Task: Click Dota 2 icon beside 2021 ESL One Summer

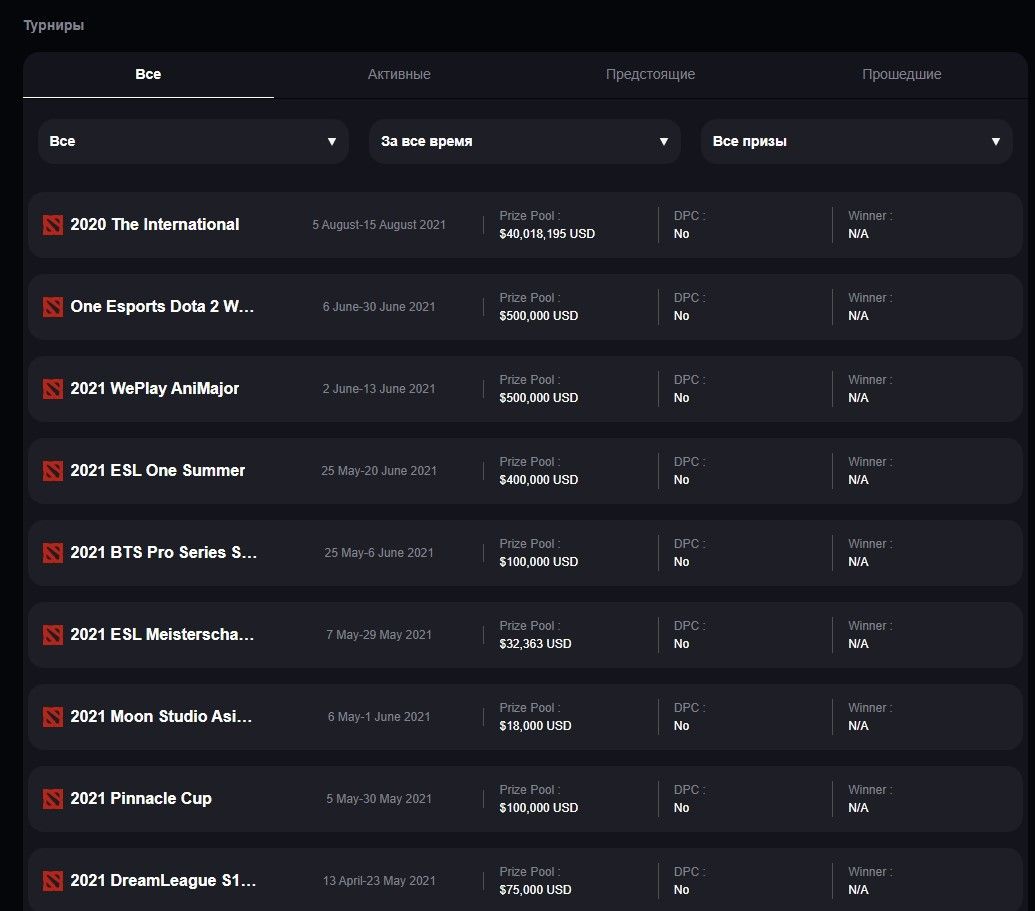Action: pos(53,471)
